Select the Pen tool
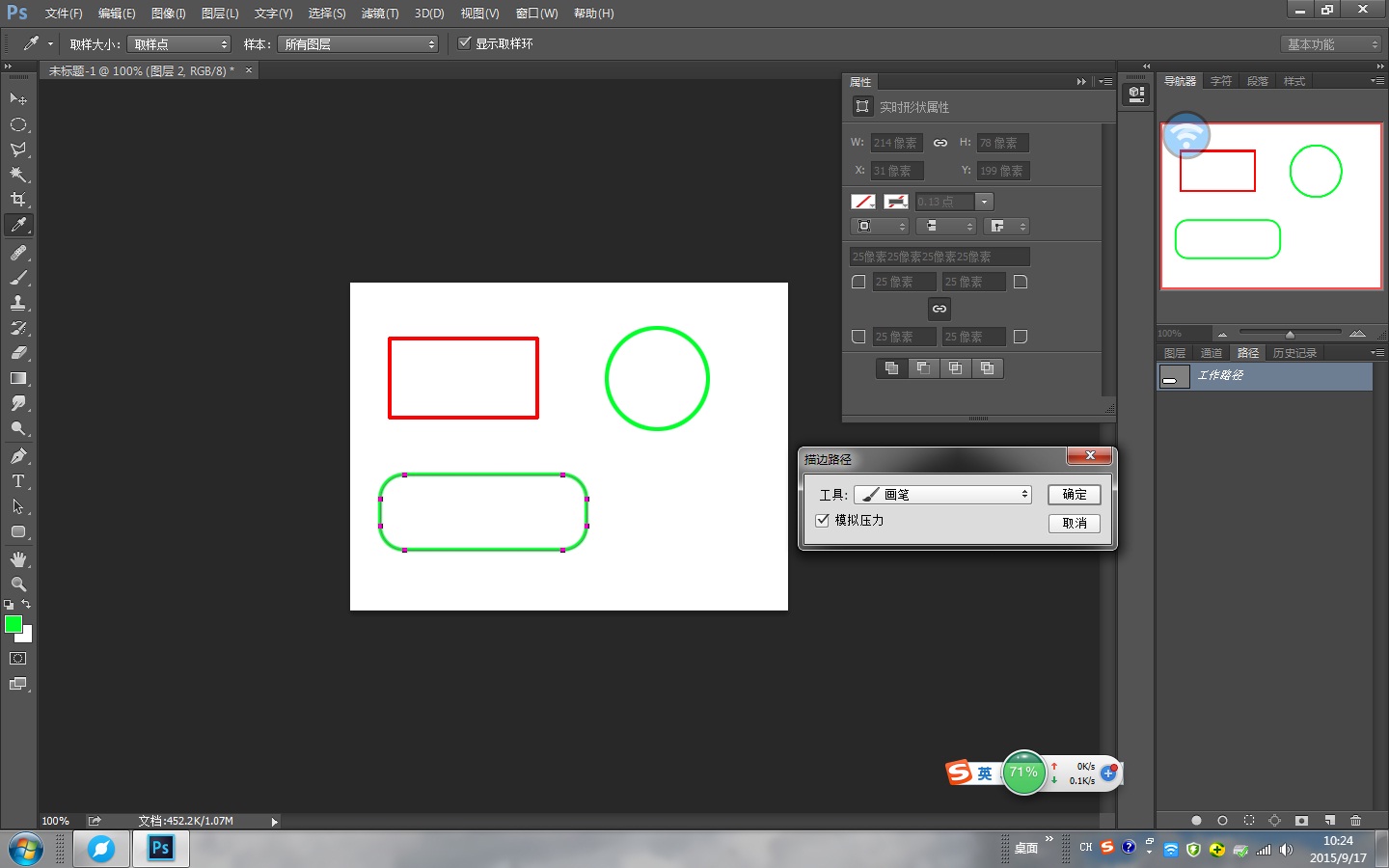Screen dimensions: 1389x868 (x=17, y=456)
